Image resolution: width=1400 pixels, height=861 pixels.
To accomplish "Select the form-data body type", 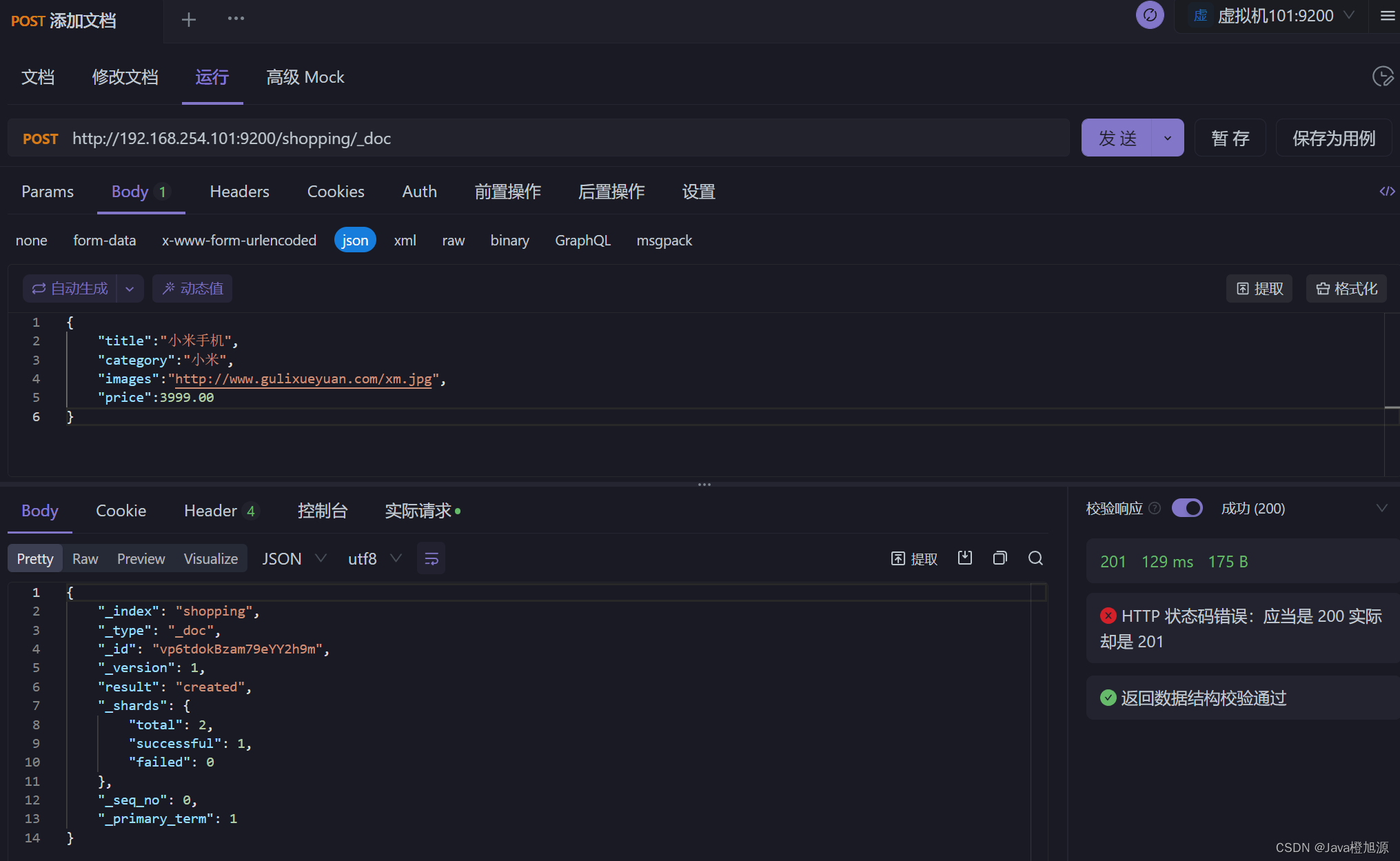I will [105, 240].
